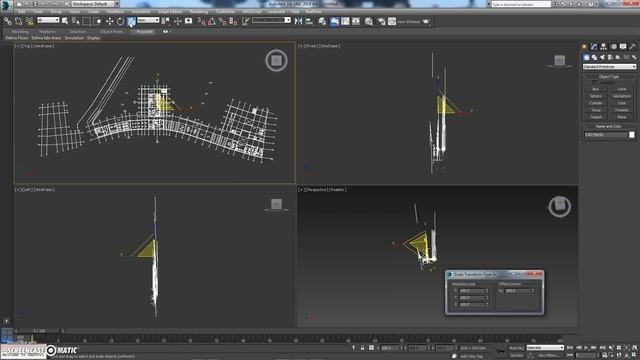Open the Edit menu
Screen dimensions: 640x360
pos(21,12)
